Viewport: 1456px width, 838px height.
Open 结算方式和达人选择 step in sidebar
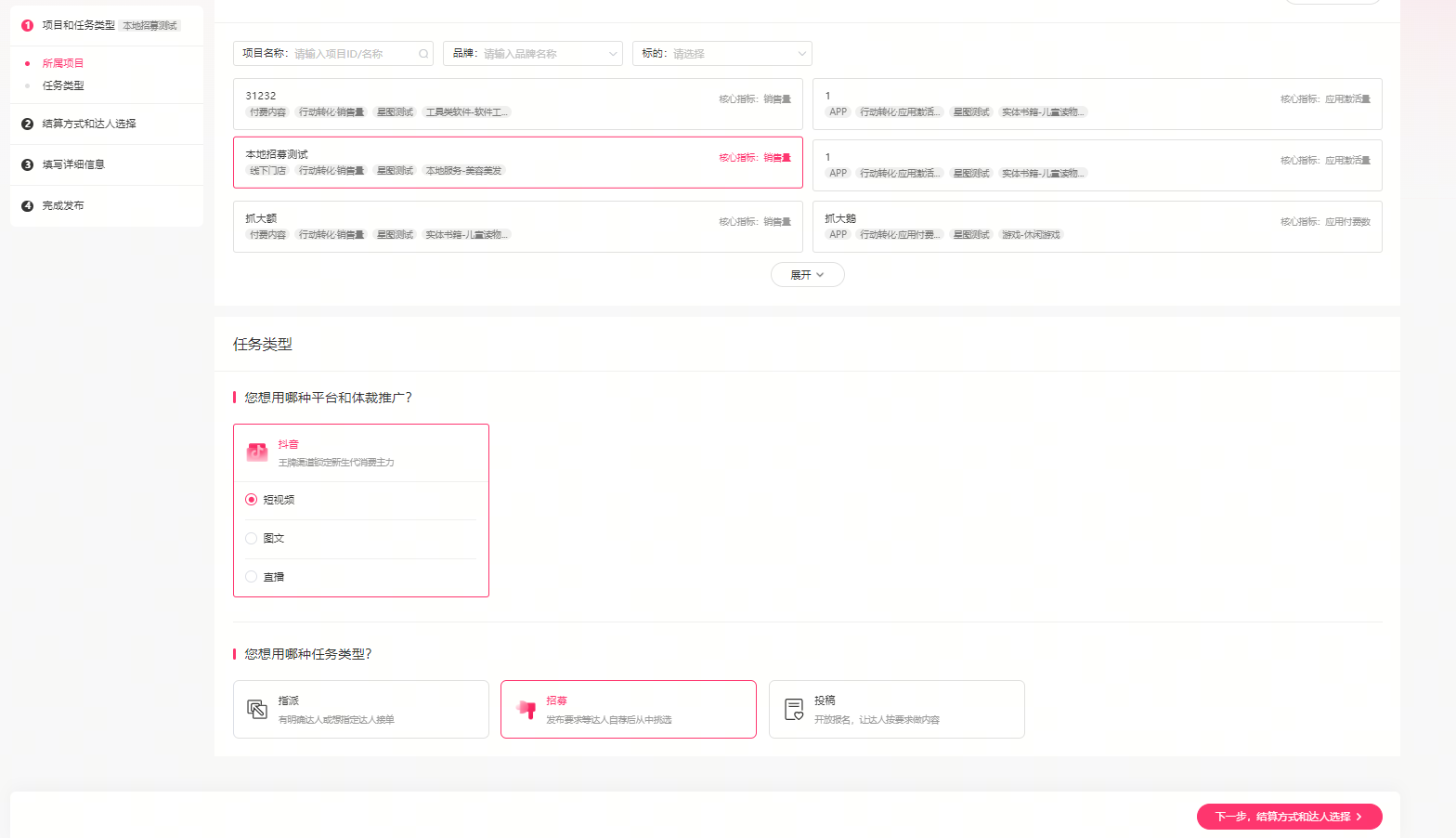[89, 124]
